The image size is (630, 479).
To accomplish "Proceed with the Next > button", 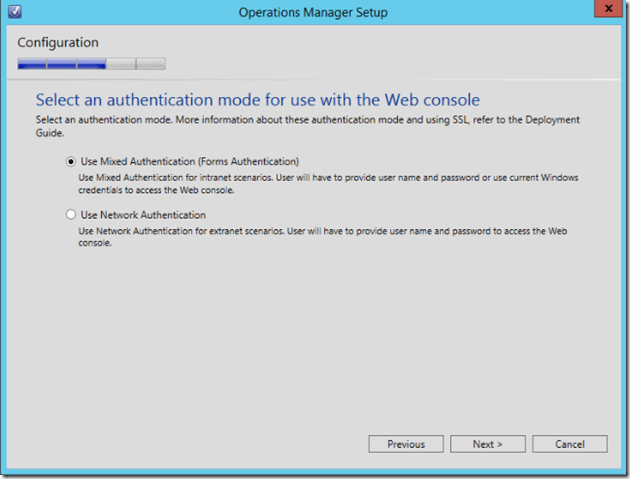I will [x=487, y=444].
